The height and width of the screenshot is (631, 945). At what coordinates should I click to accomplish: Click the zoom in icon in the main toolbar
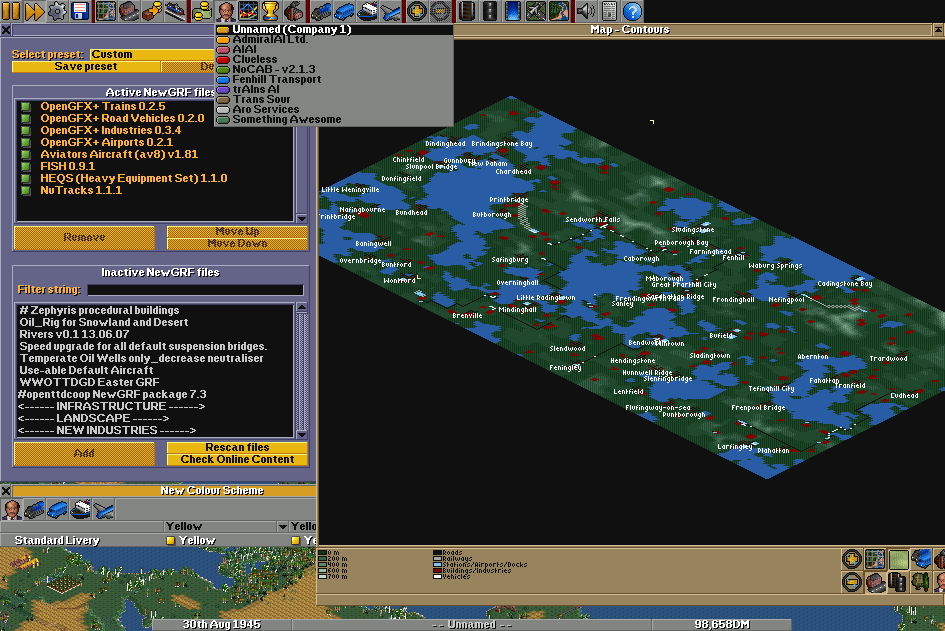416,11
